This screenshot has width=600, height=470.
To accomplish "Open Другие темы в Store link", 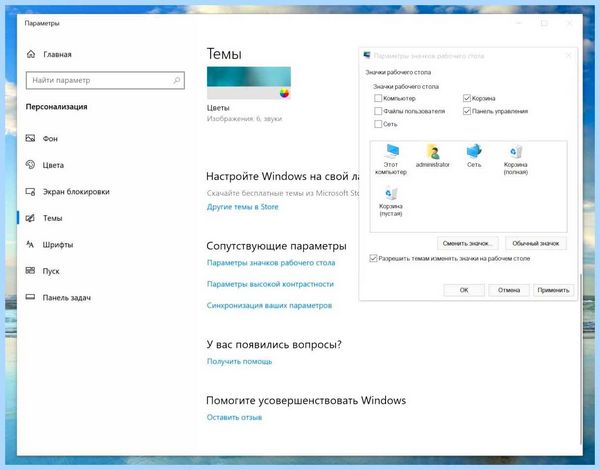I will 243,207.
